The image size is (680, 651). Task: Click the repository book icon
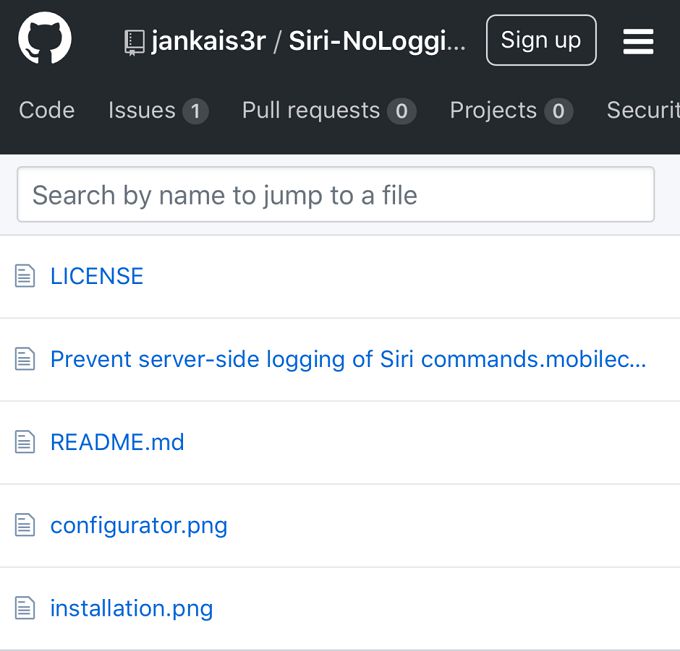coord(134,42)
